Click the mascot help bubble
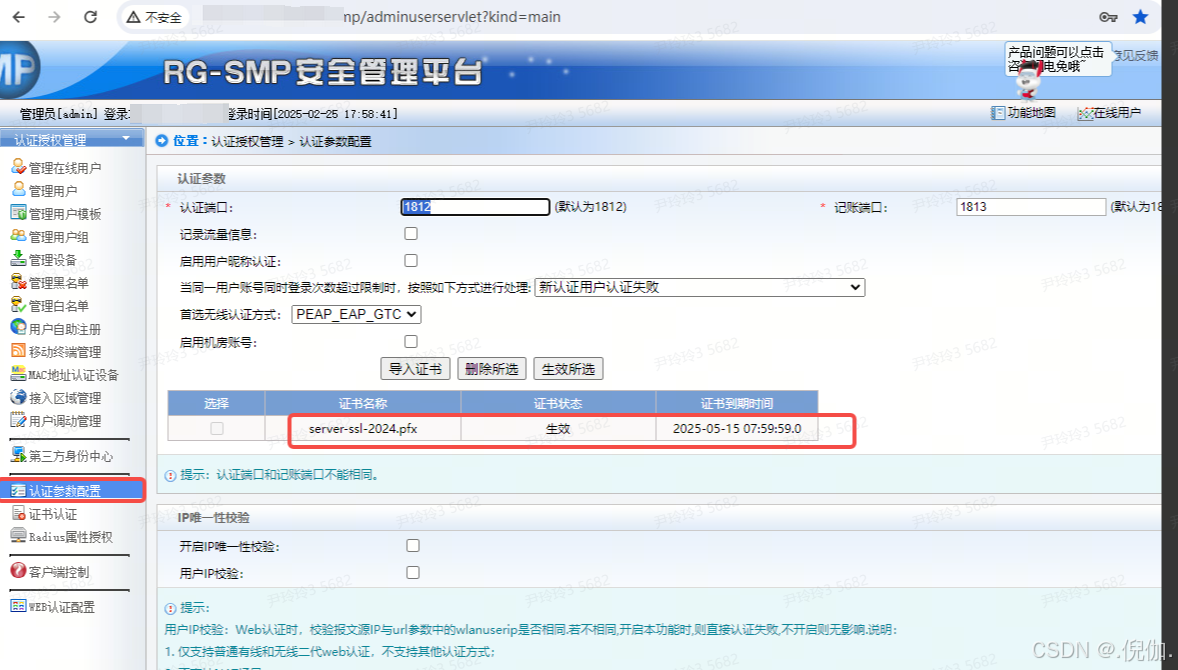This screenshot has height=670, width=1178. (1057, 59)
